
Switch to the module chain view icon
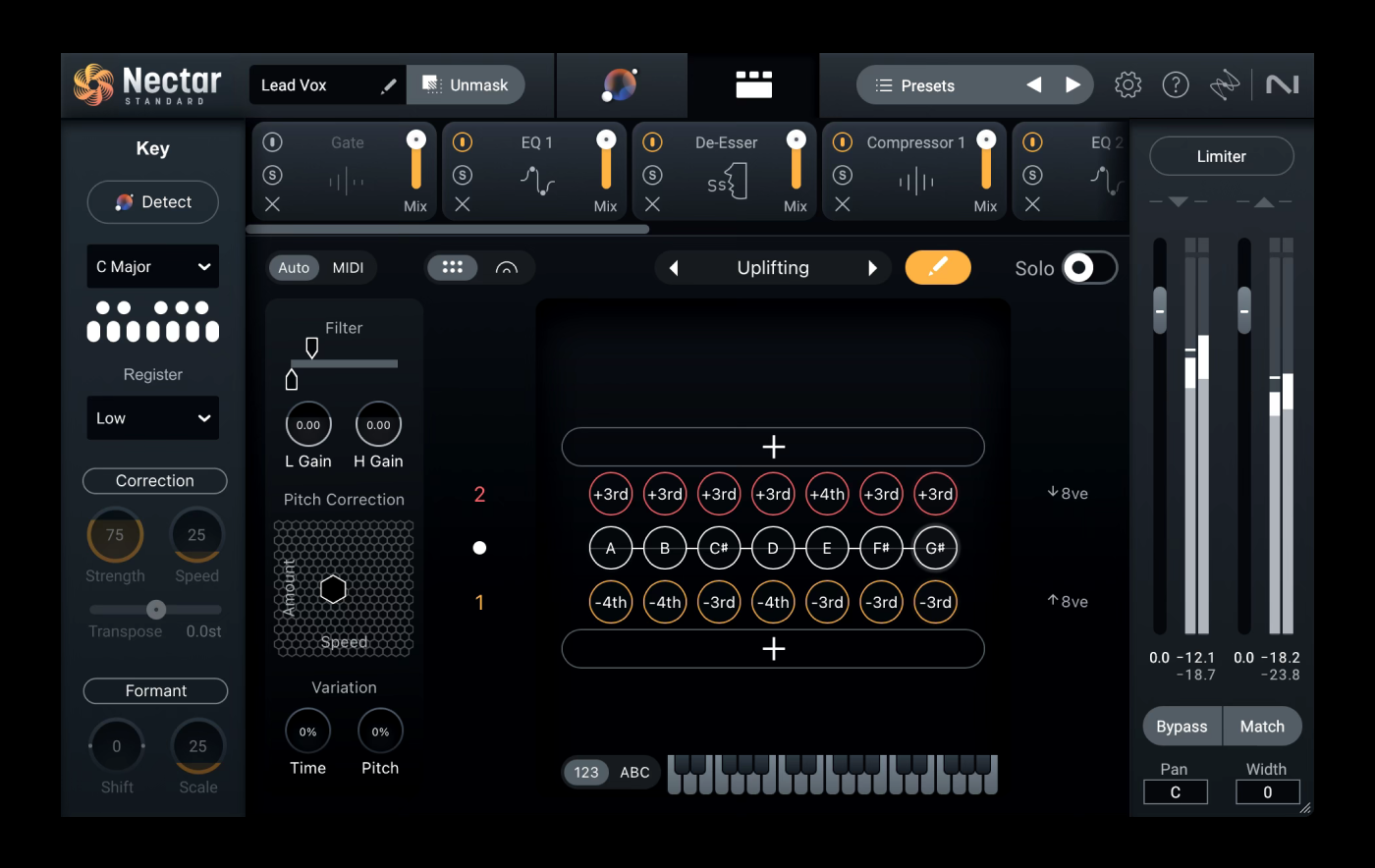(x=753, y=84)
